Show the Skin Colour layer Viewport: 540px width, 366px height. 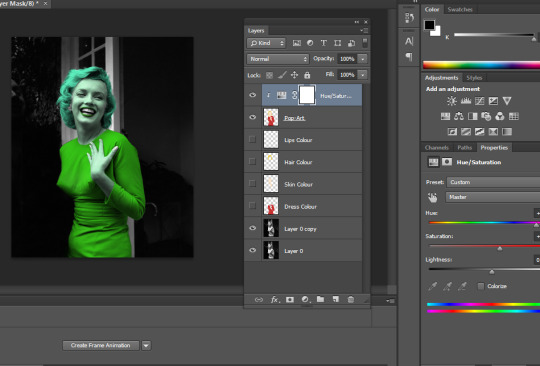(252, 183)
